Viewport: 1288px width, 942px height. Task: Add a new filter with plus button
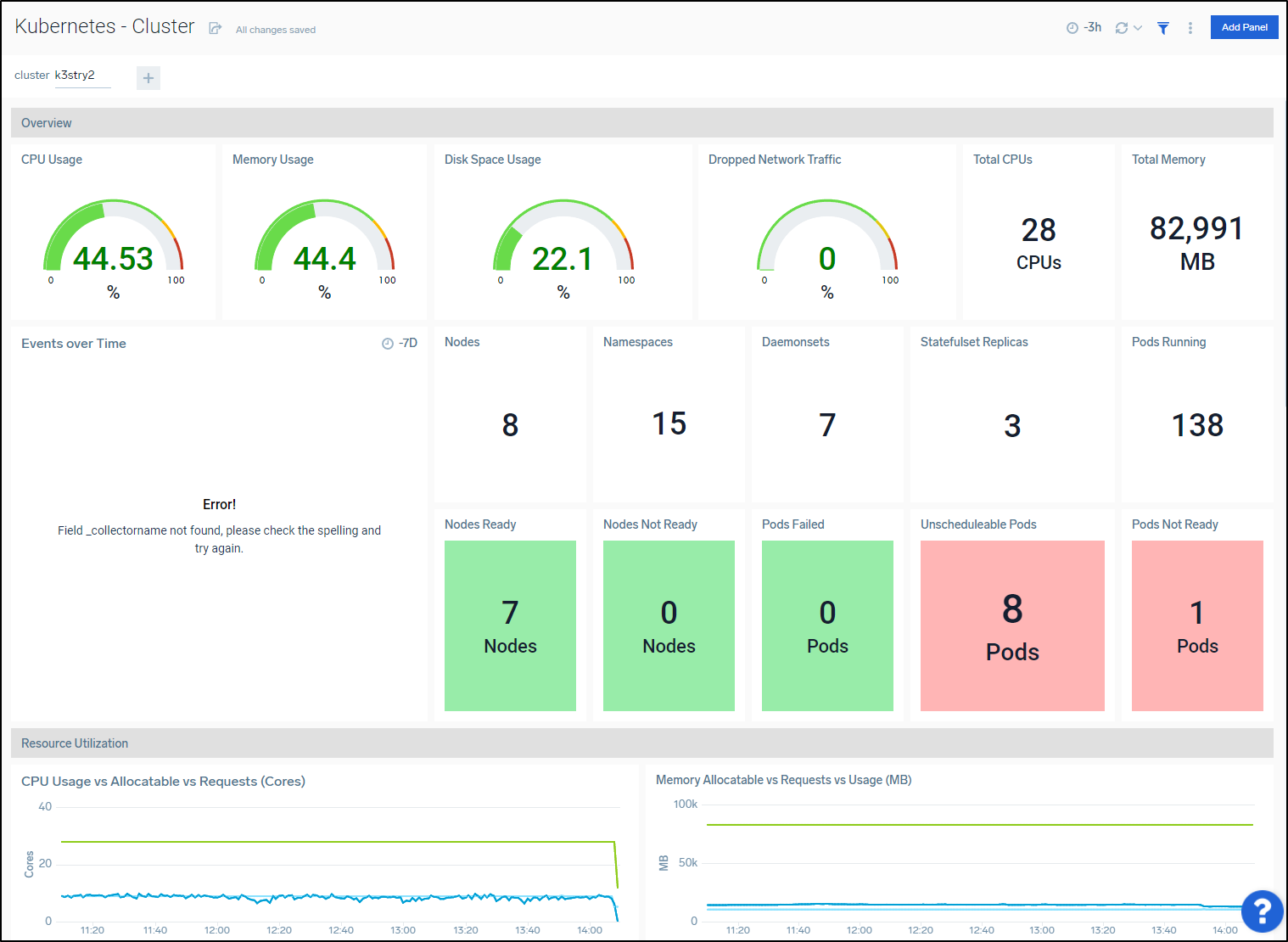[148, 78]
